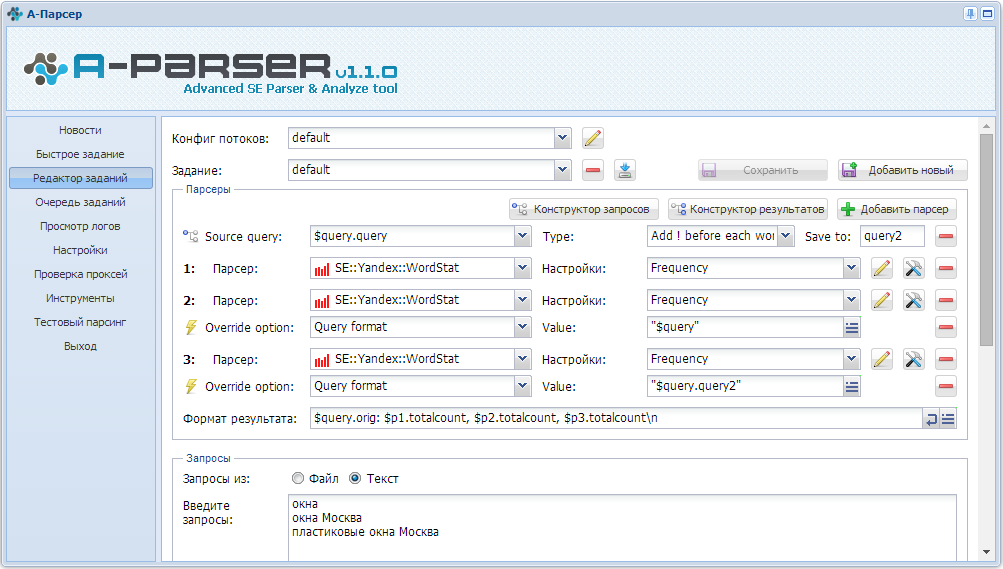The width and height of the screenshot is (1003, 569).
Task: Click Добавить парсер button
Action: [897, 209]
